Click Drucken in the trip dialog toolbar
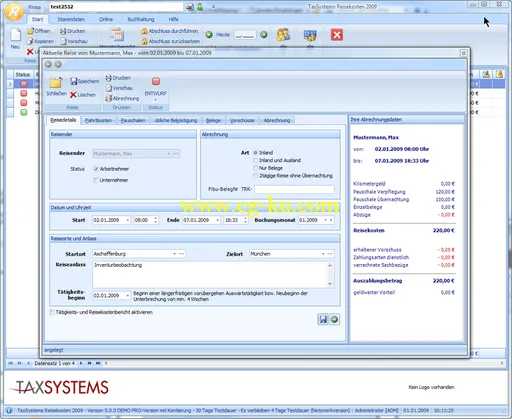512x419 pixels. point(118,78)
